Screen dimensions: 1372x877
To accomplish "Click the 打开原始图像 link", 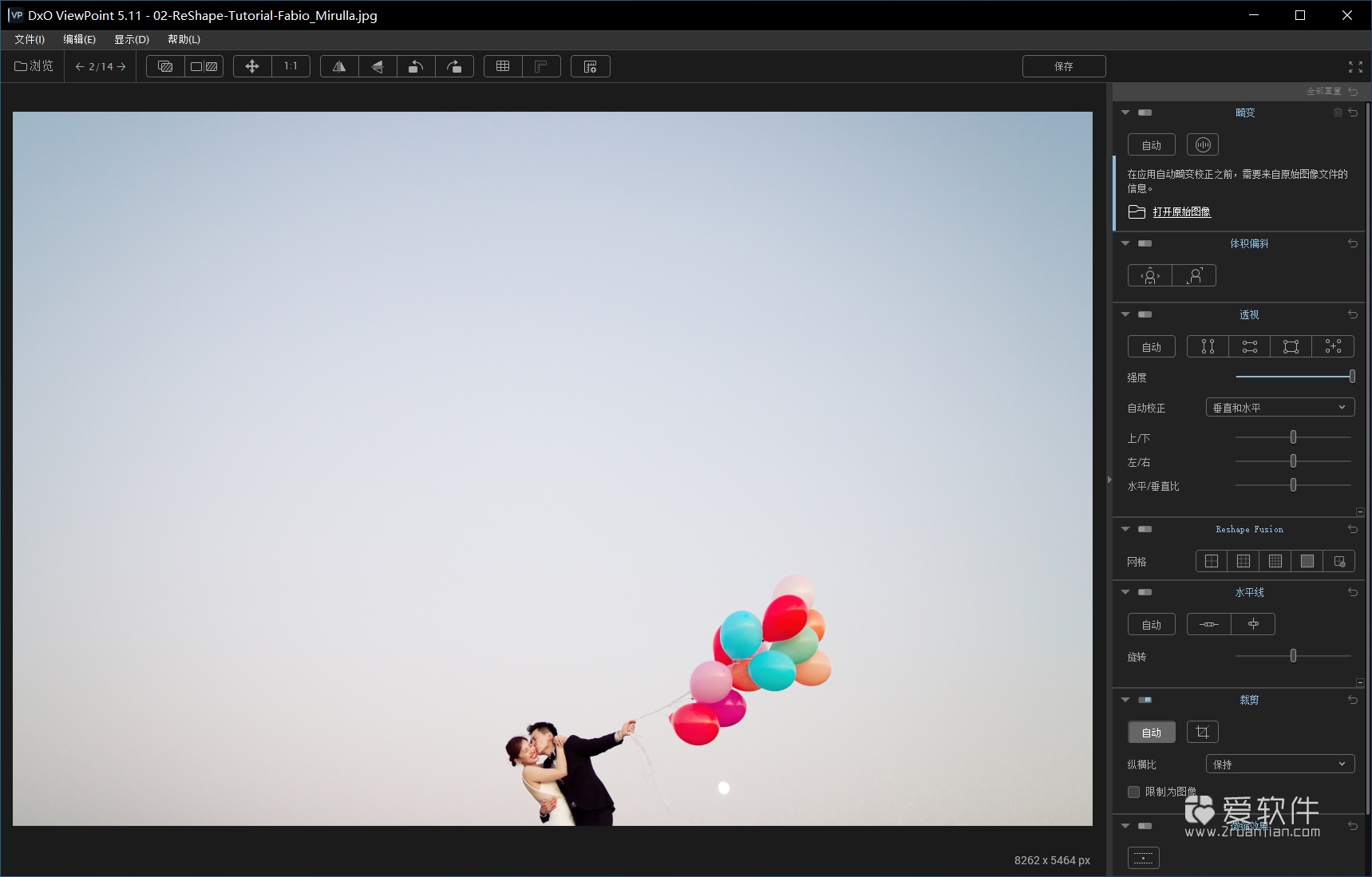I will [1181, 211].
